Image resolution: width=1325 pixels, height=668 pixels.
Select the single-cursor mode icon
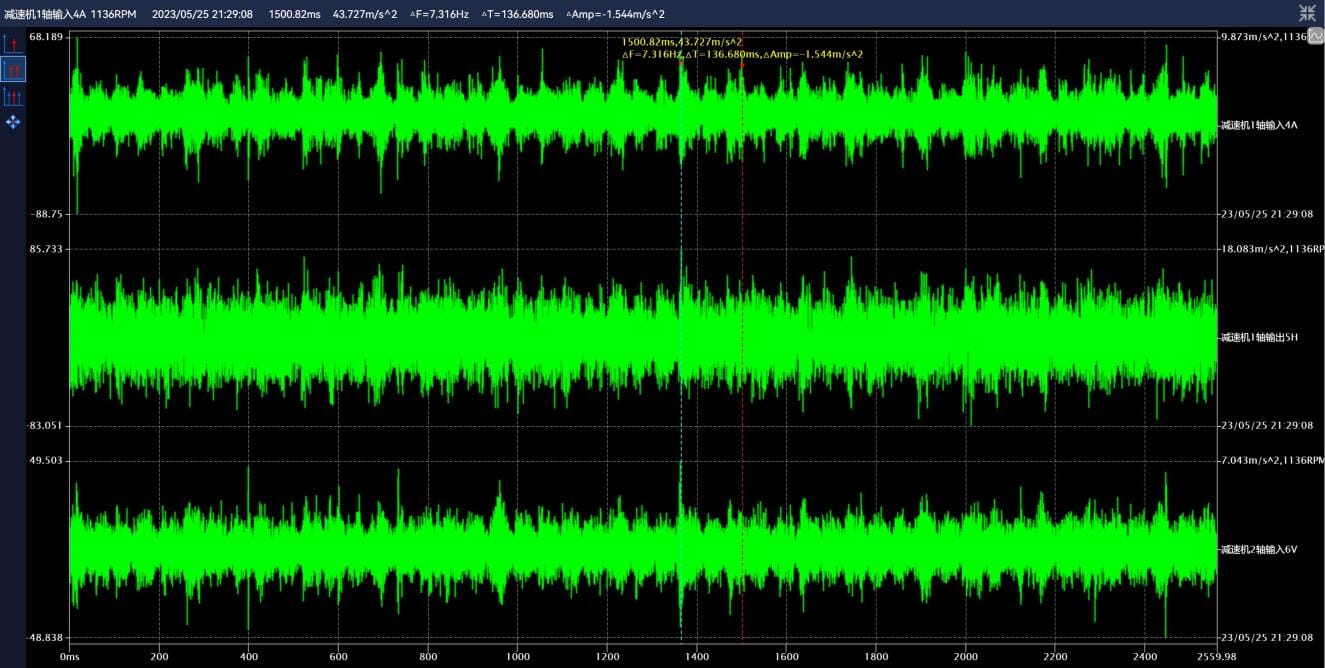pos(12,43)
